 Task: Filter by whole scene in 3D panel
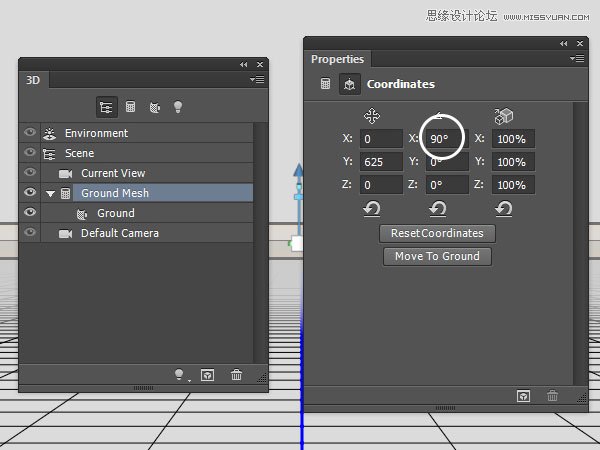click(x=105, y=106)
